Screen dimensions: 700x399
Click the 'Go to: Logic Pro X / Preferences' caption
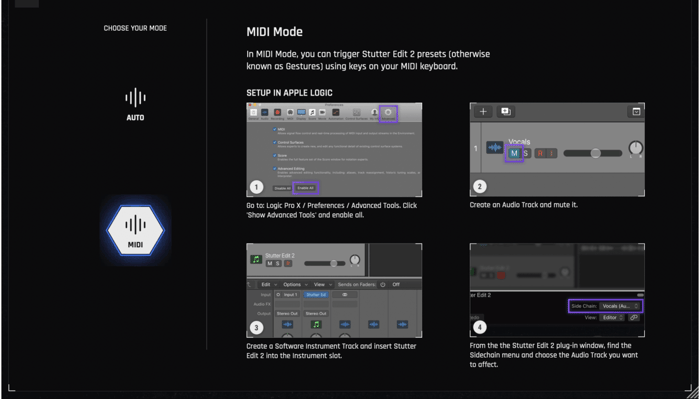[332, 210]
